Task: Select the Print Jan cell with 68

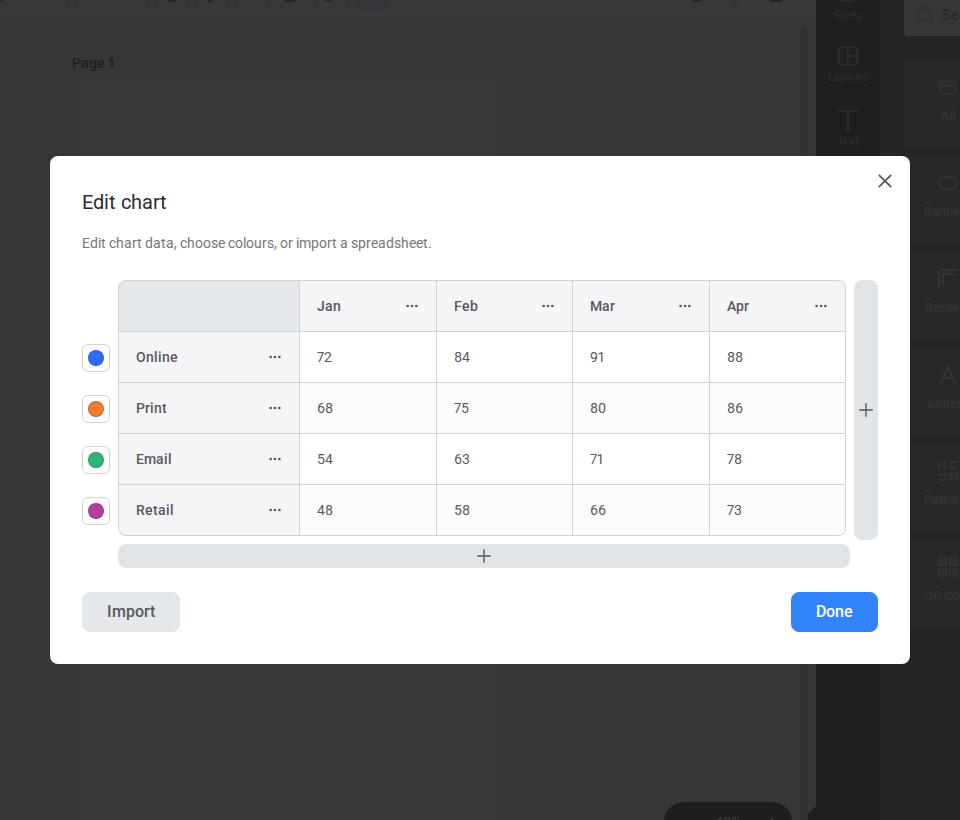Action: click(x=368, y=408)
